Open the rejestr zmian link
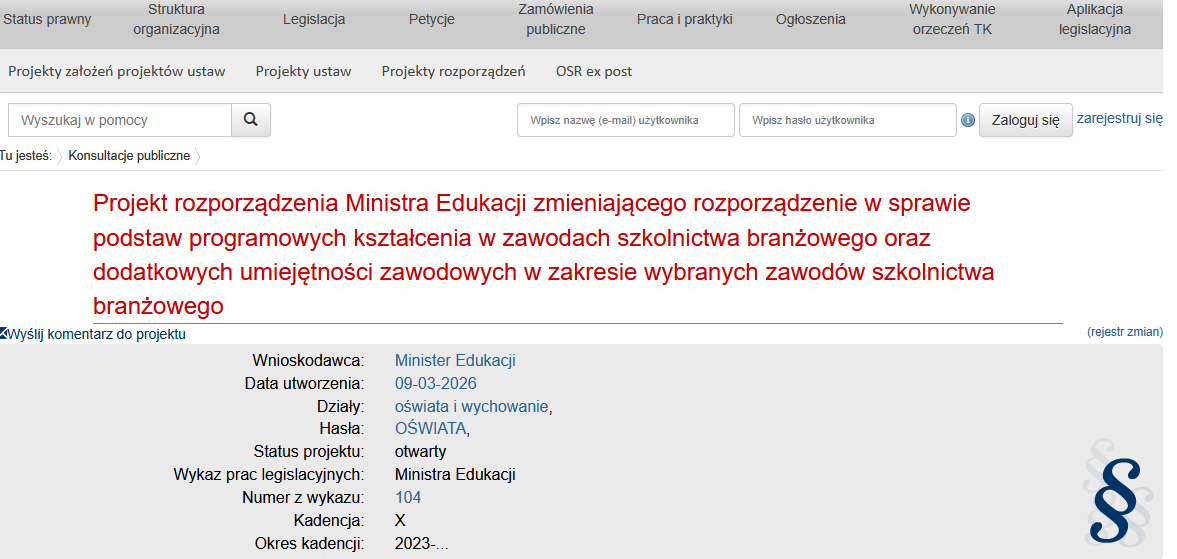 [x=1124, y=332]
